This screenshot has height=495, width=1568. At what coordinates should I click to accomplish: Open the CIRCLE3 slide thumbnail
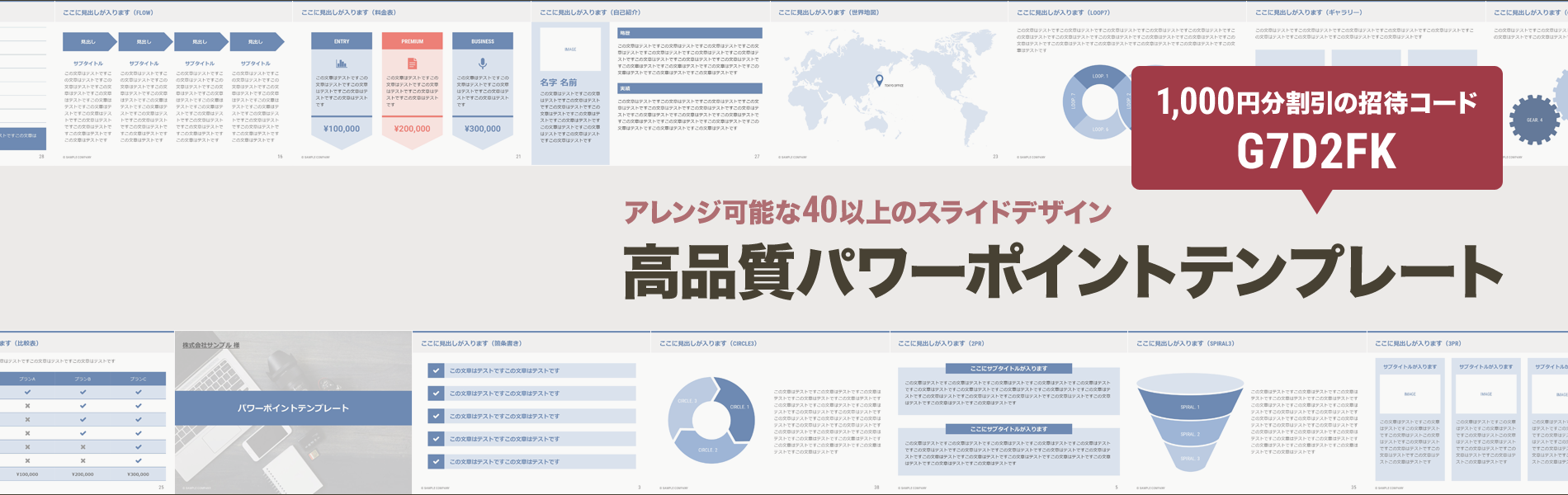click(769, 413)
